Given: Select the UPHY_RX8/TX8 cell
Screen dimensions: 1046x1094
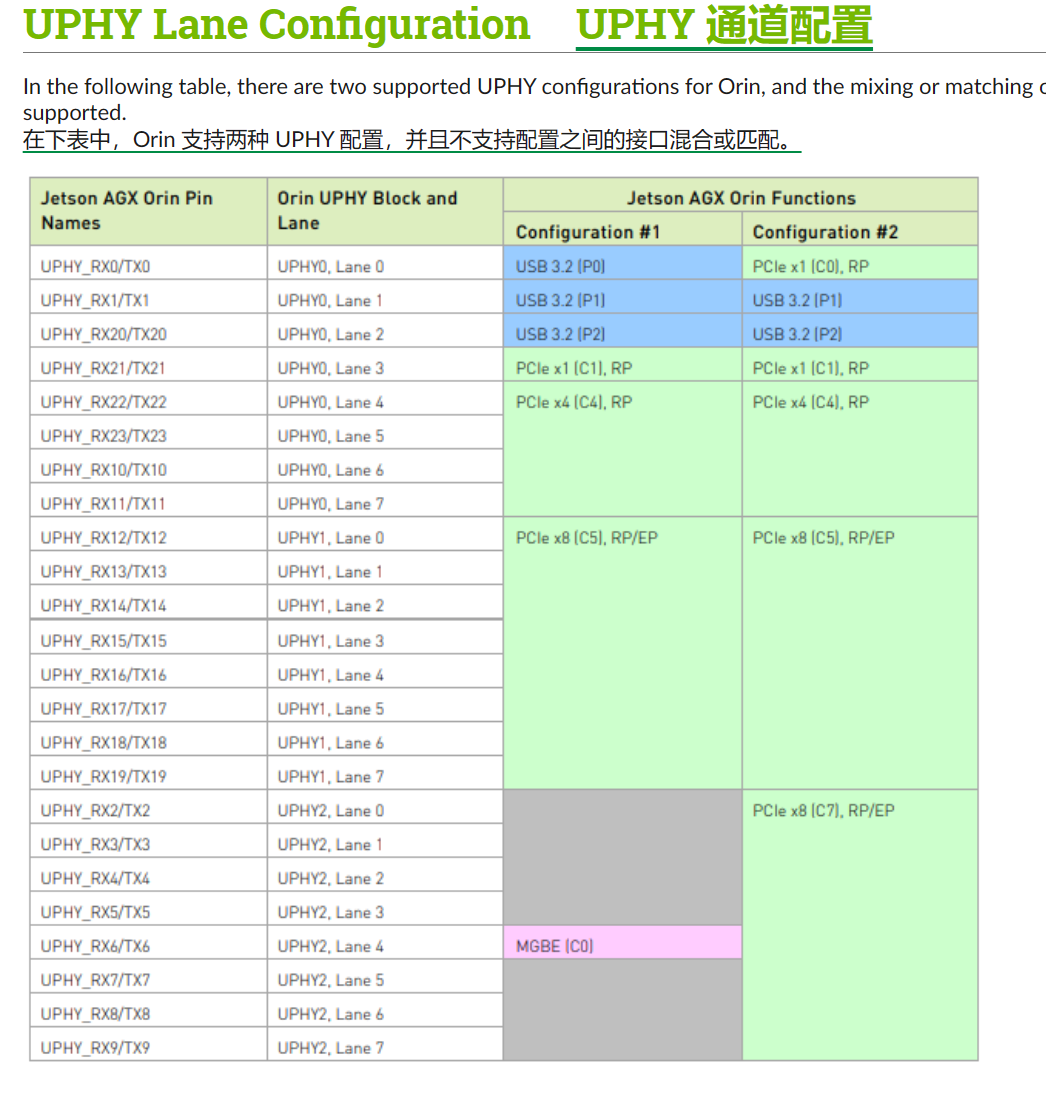Looking at the screenshot, I should pos(149,1010).
